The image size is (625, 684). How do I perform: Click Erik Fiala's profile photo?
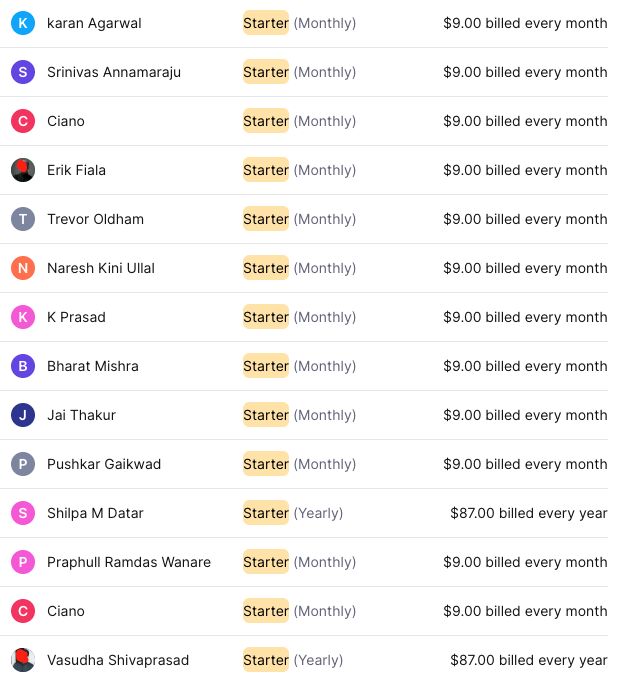[x=23, y=170]
